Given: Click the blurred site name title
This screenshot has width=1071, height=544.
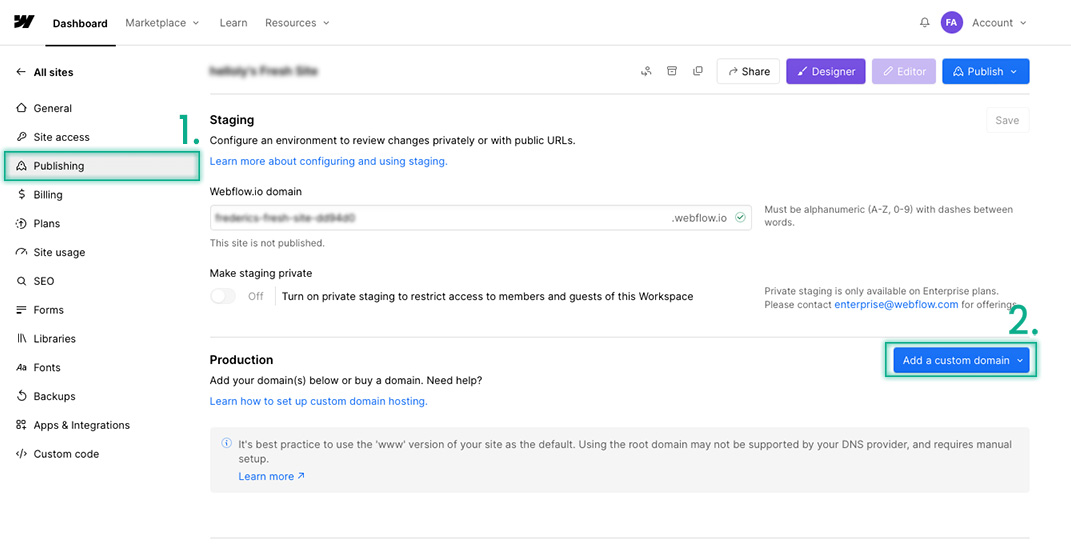Looking at the screenshot, I should [x=264, y=71].
